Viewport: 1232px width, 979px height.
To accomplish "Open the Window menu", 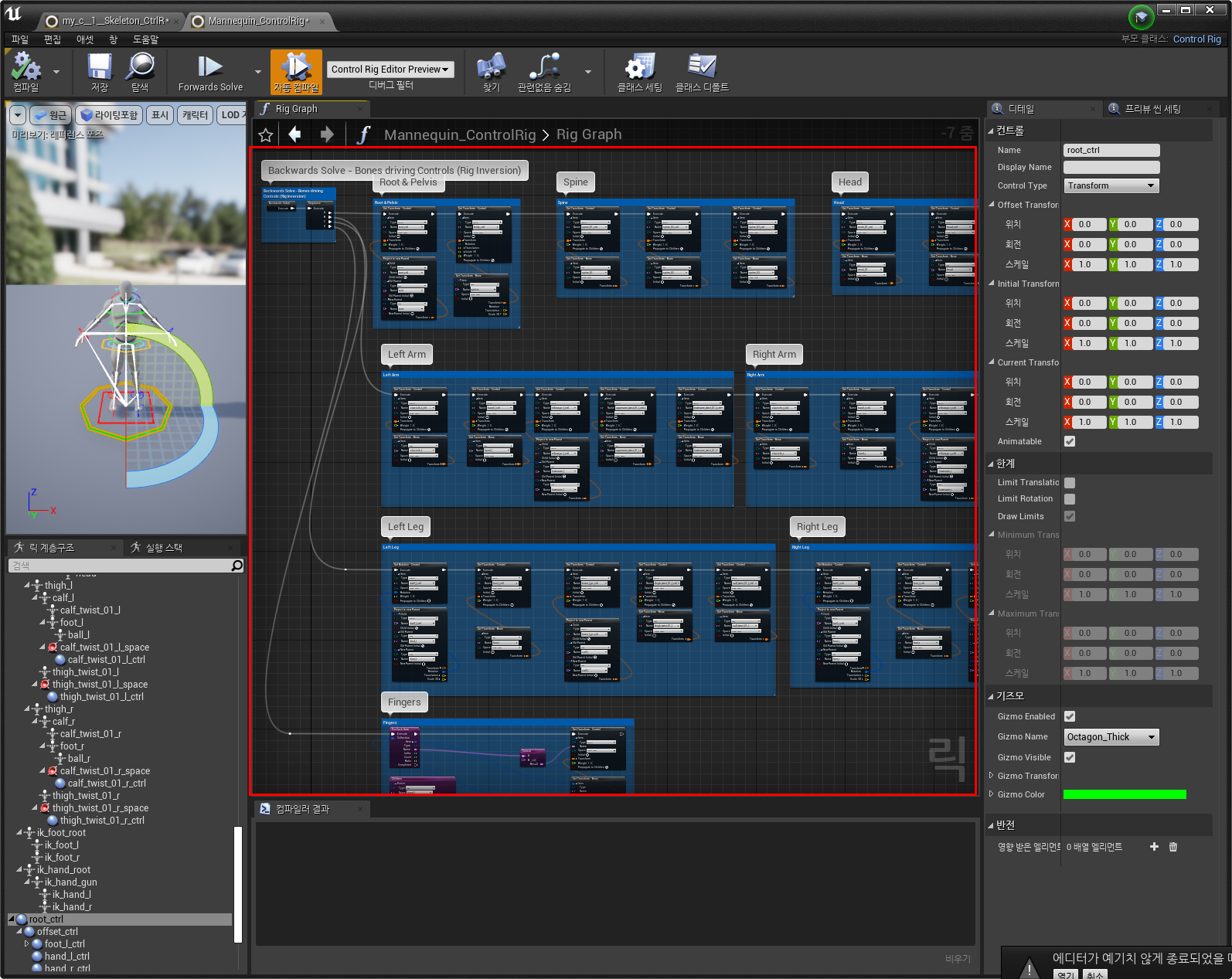I will point(114,39).
